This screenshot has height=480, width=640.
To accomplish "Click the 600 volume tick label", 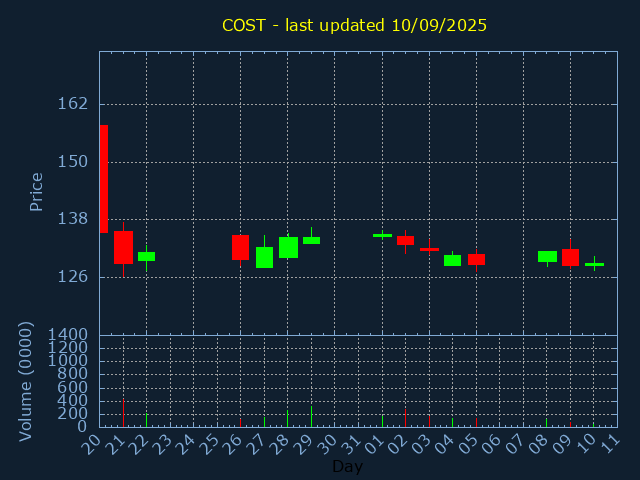I will click(73, 387).
